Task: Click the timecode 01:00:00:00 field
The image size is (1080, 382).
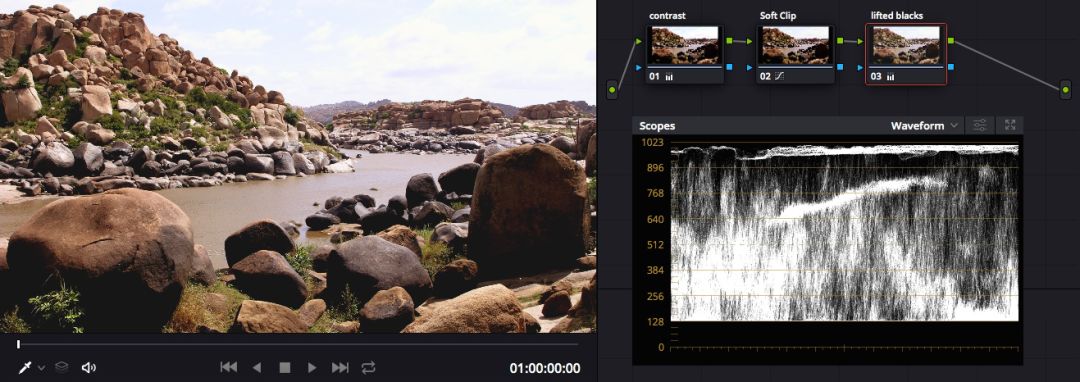Action: click(545, 368)
